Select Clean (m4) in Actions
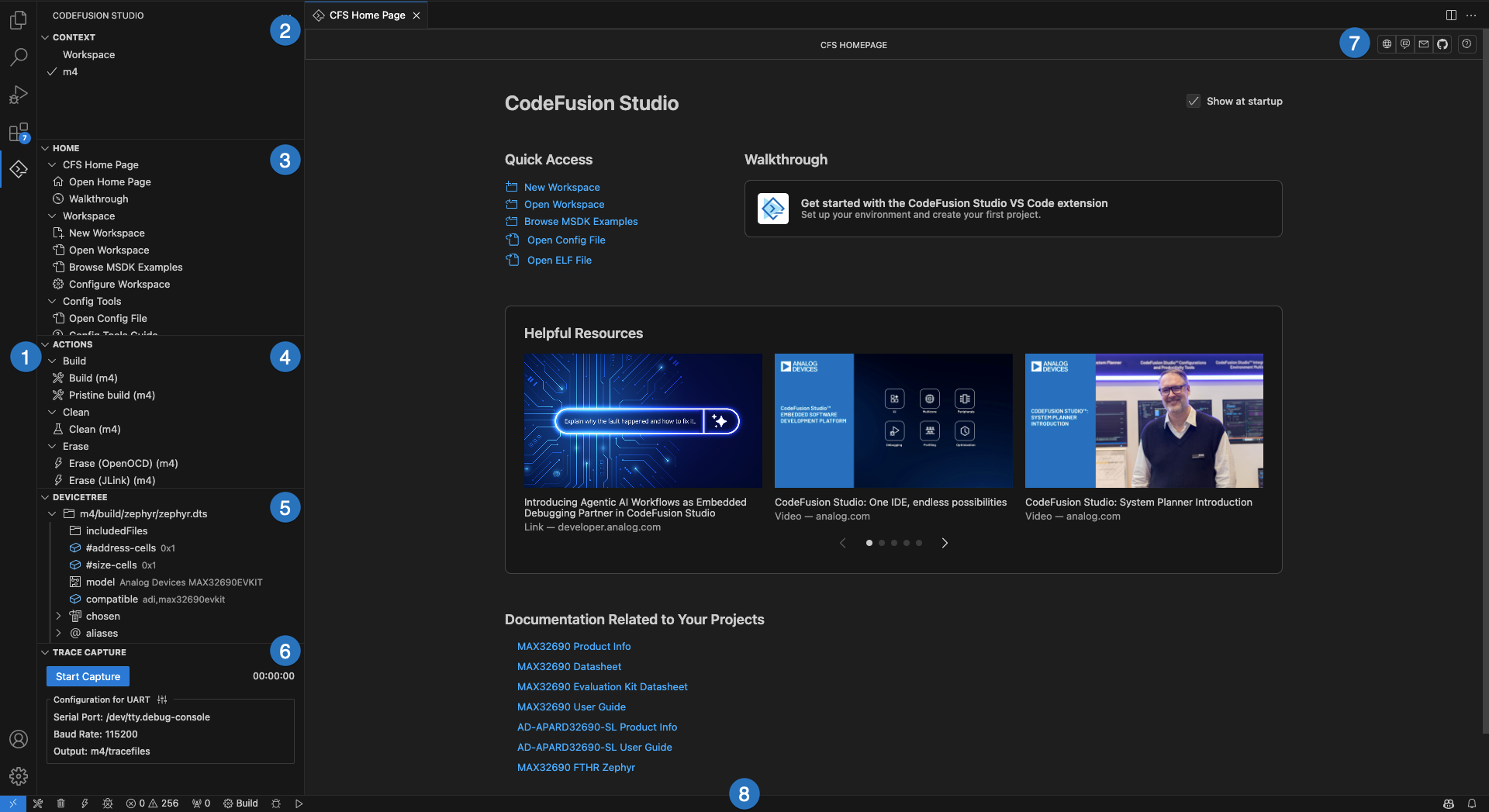 tap(95, 429)
